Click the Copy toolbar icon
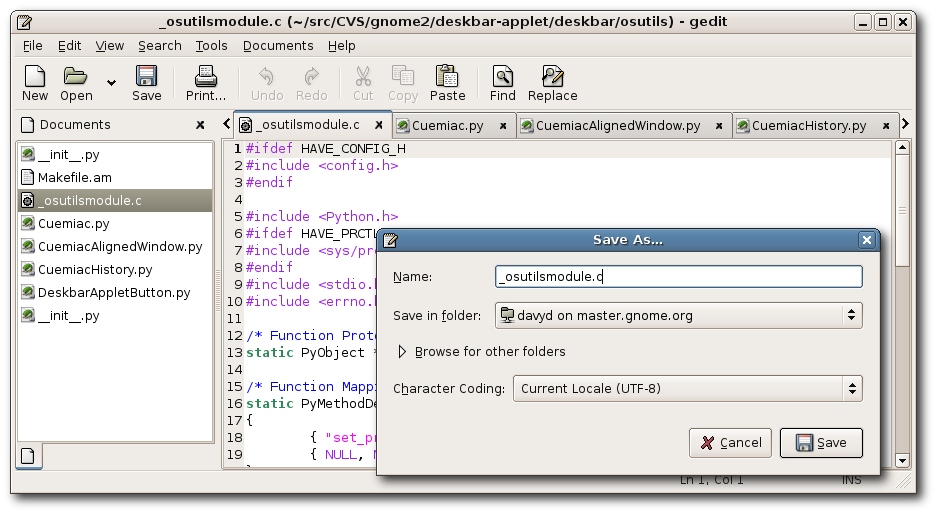 pyautogui.click(x=403, y=77)
